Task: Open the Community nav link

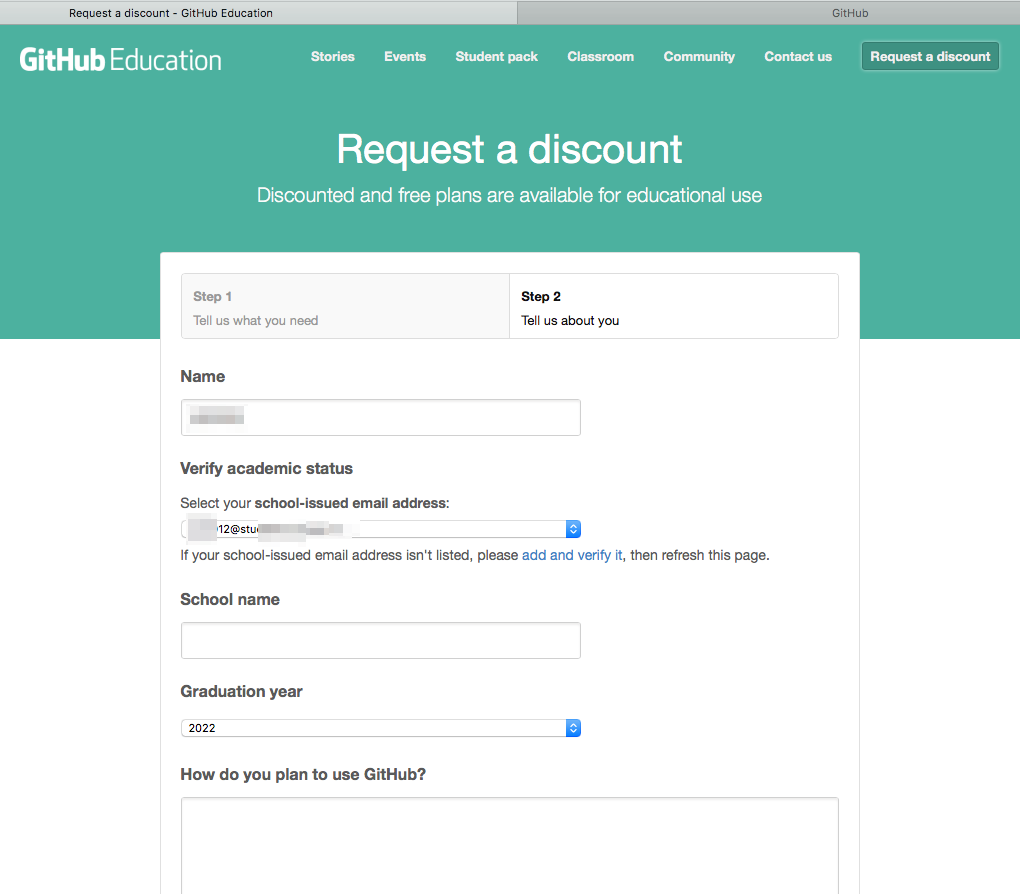Action: [699, 57]
